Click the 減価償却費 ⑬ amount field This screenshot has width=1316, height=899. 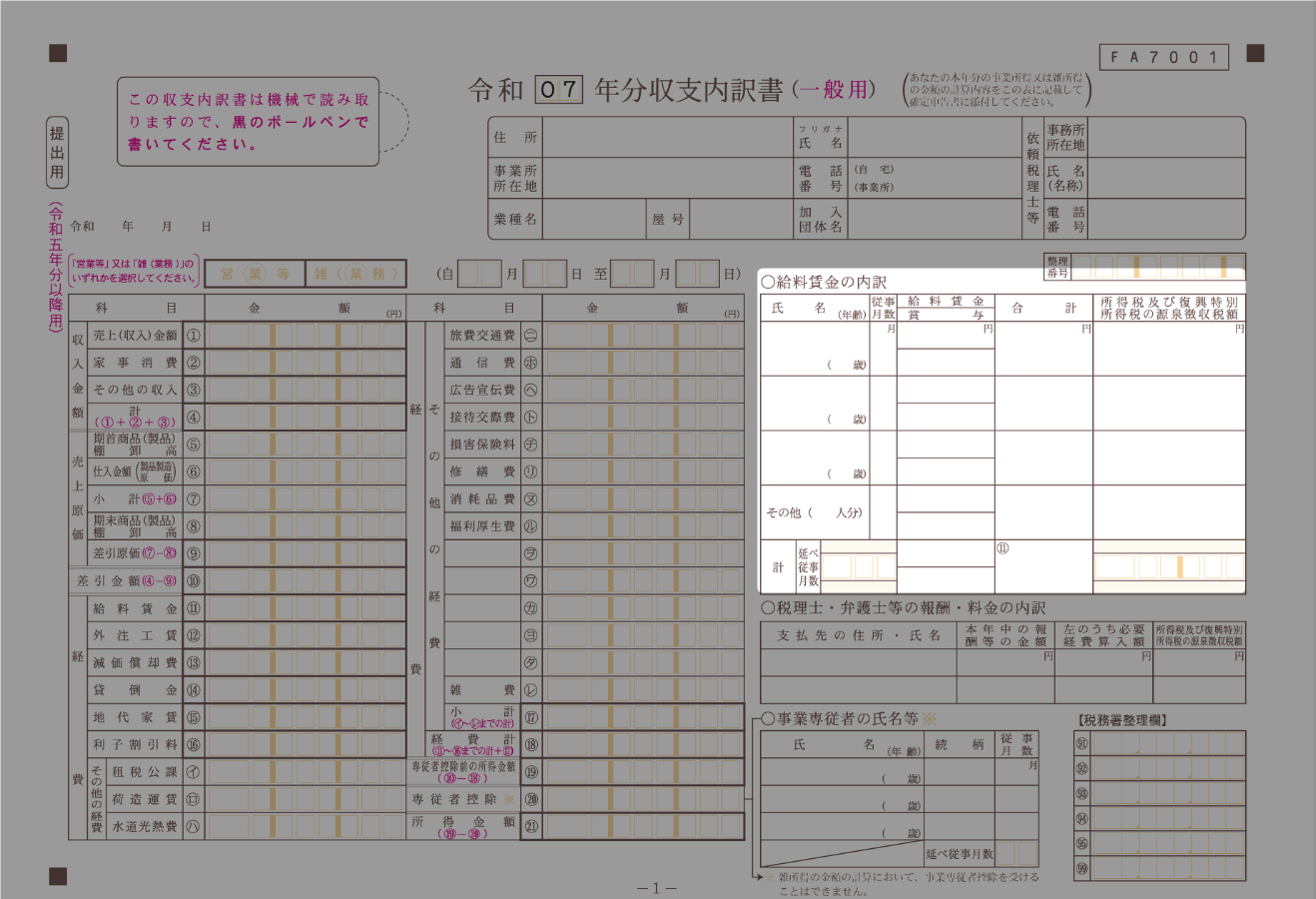[306, 662]
